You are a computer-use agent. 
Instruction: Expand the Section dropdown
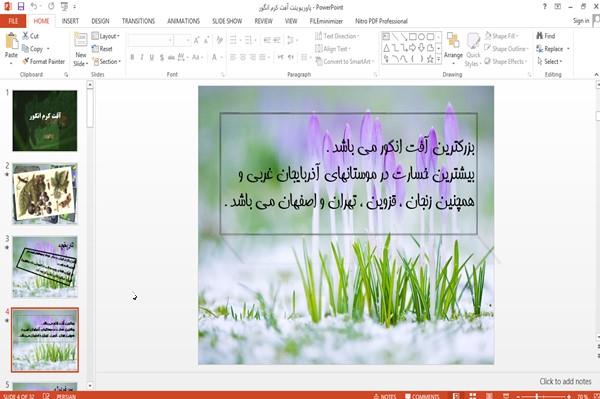coord(106,61)
